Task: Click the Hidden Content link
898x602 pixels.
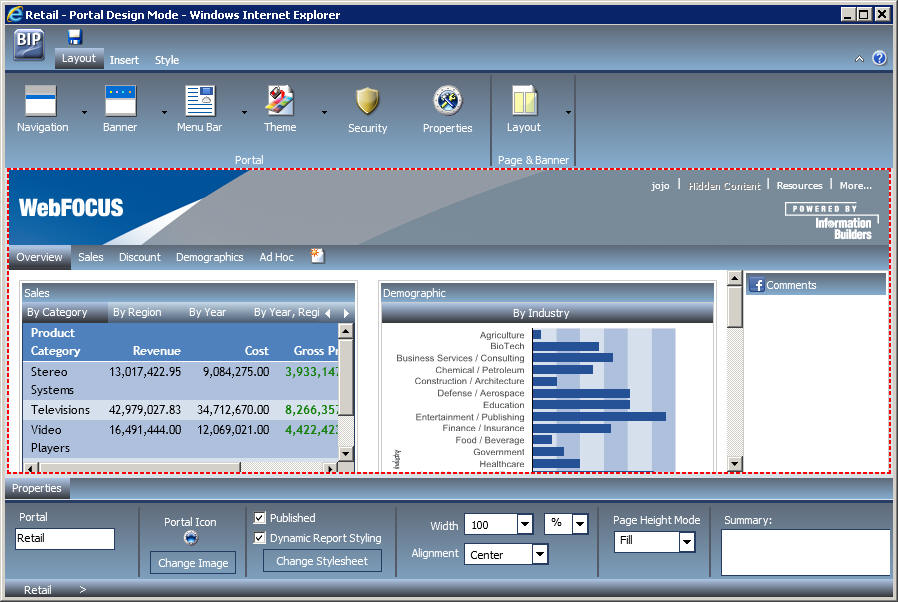Action: pyautogui.click(x=724, y=186)
